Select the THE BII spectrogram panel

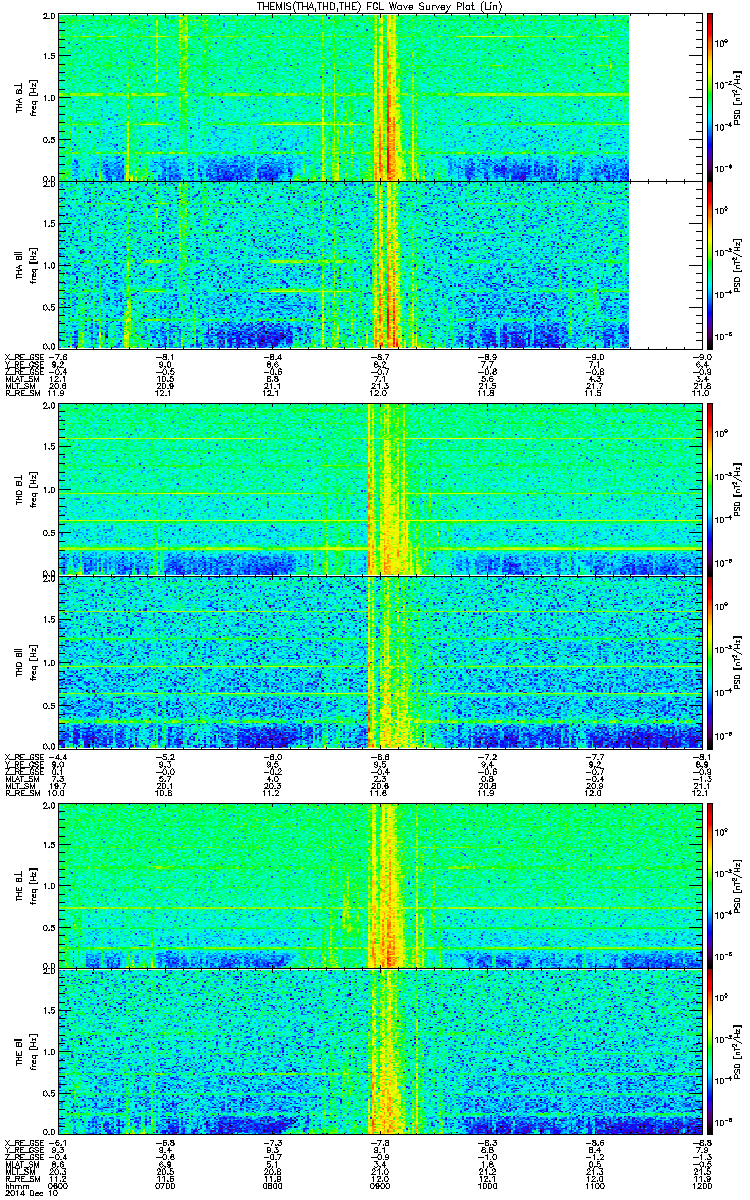click(x=382, y=1052)
